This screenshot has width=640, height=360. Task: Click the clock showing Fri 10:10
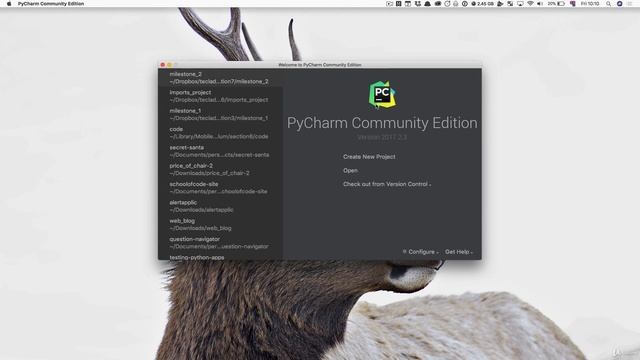pos(590,4)
